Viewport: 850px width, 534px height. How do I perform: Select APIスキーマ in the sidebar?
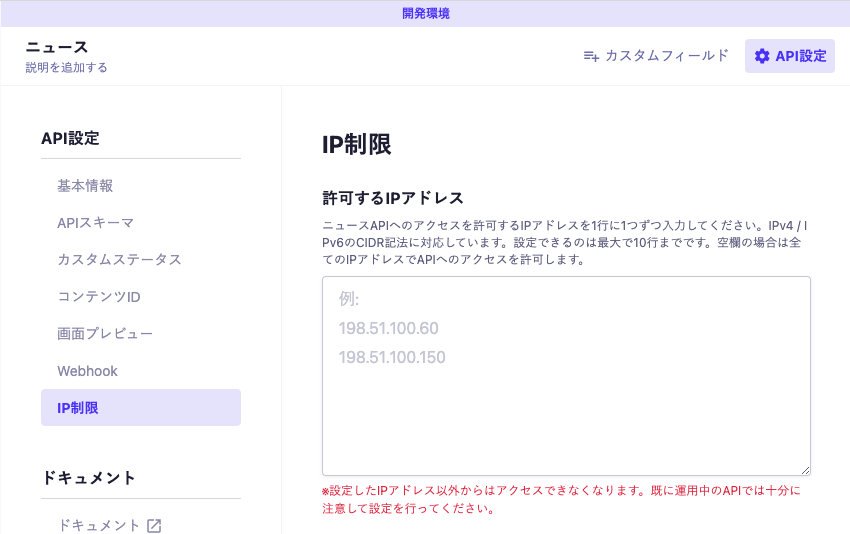point(95,223)
